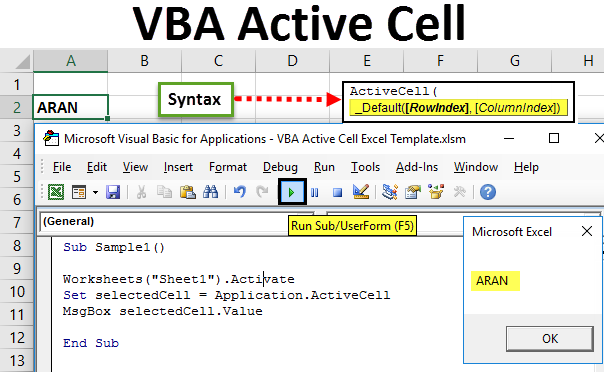Open the Debug menu

[280, 167]
